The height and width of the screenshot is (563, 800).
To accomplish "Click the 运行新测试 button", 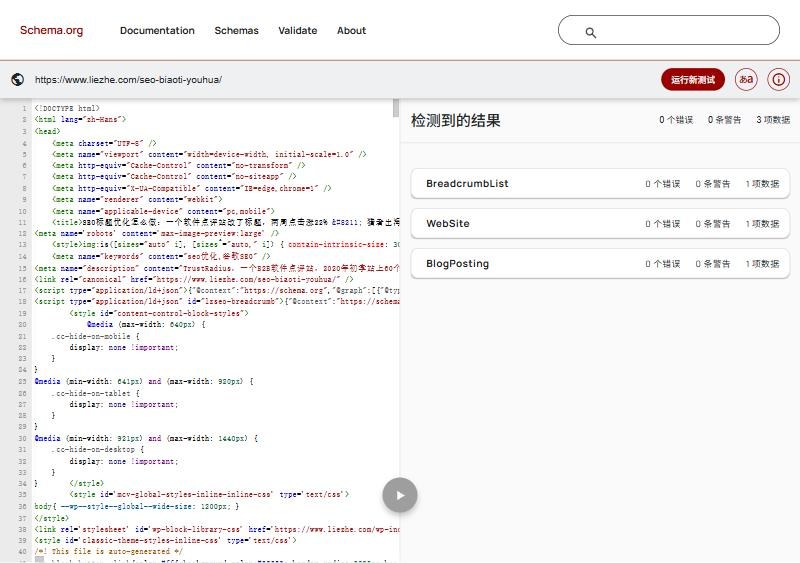I will 693,80.
